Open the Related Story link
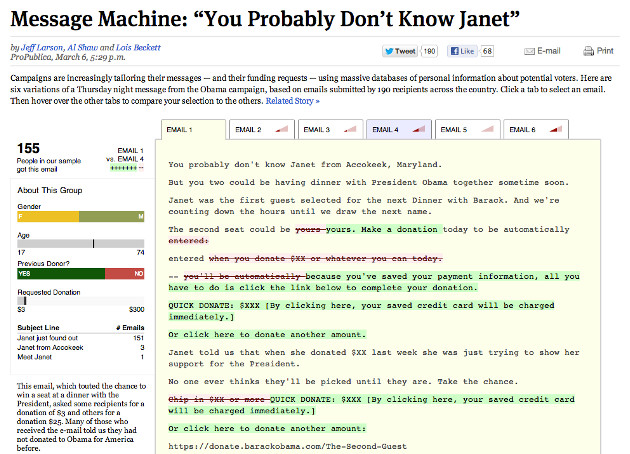Screen dimensions: 630x454 click(292, 101)
